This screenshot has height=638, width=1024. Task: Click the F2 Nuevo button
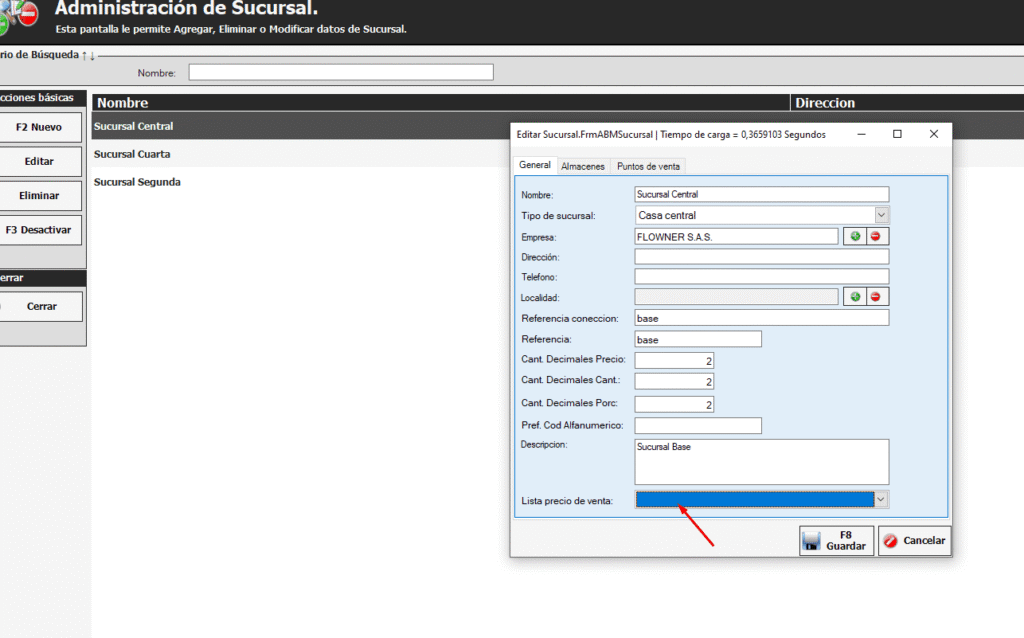[x=39, y=128]
